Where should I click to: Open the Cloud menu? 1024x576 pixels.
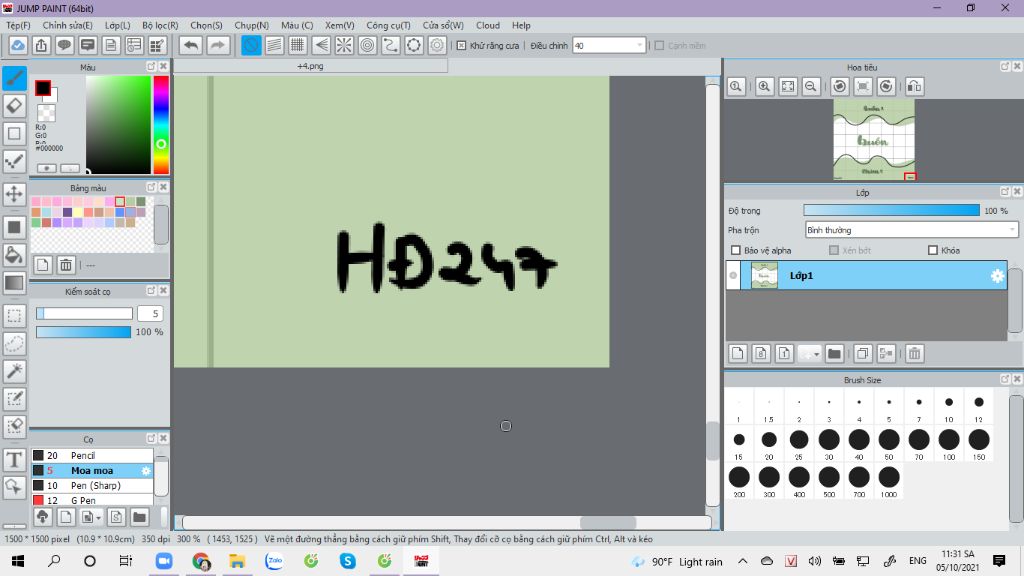tap(488, 25)
